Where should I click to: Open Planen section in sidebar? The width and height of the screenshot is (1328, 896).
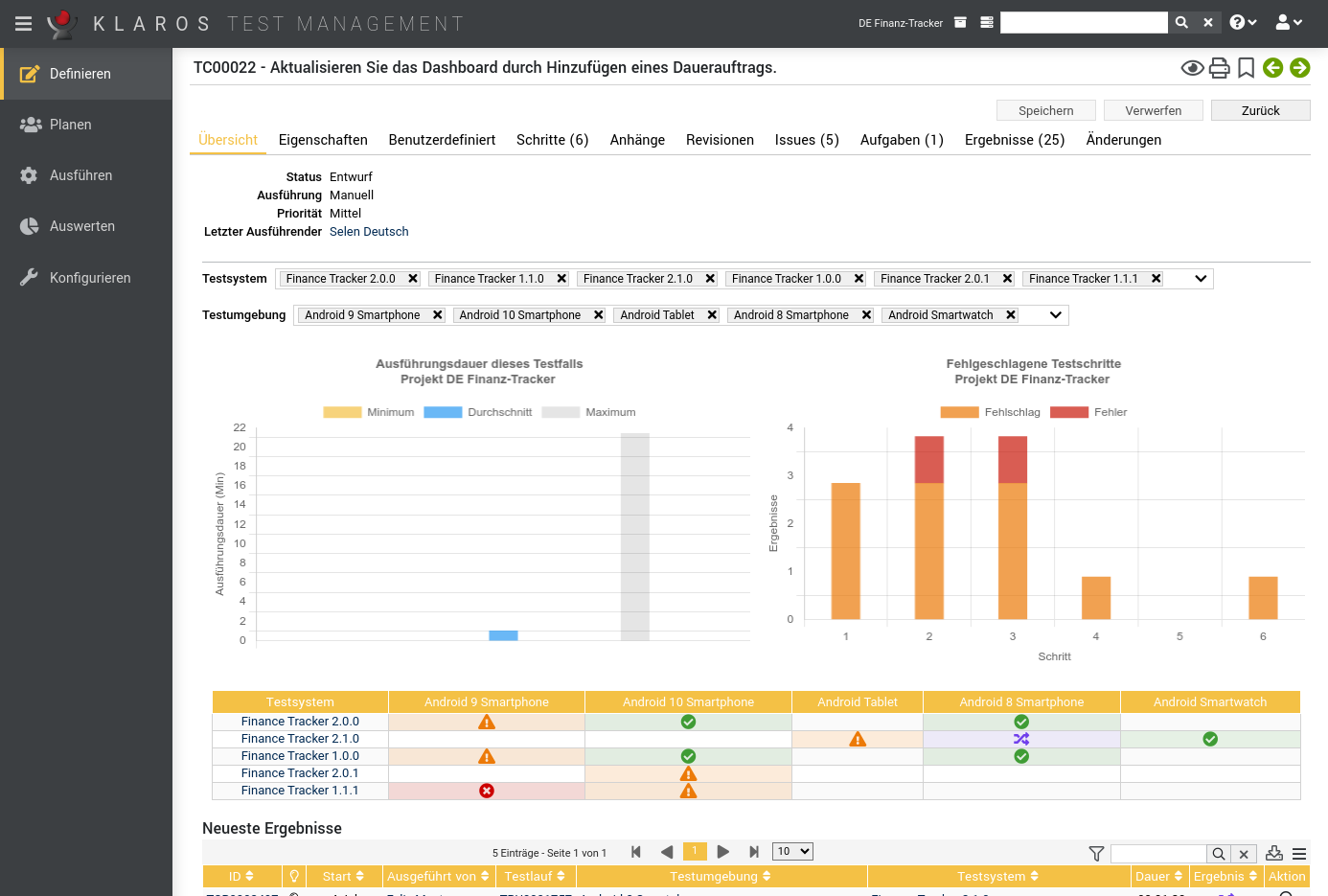tap(86, 125)
